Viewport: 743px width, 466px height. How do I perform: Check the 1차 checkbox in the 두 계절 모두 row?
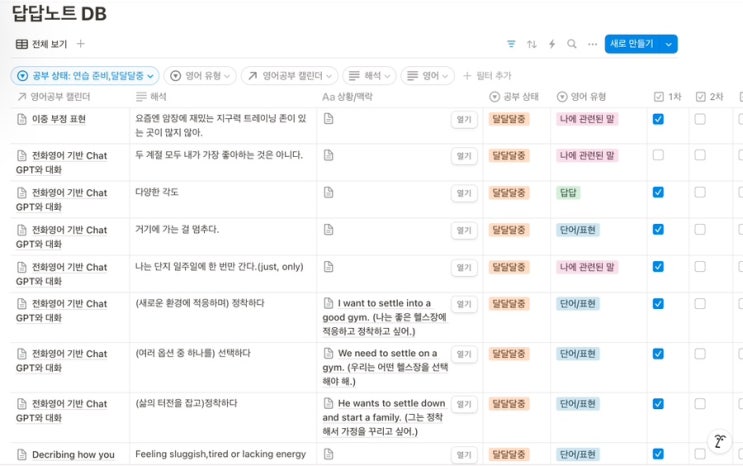(658, 155)
